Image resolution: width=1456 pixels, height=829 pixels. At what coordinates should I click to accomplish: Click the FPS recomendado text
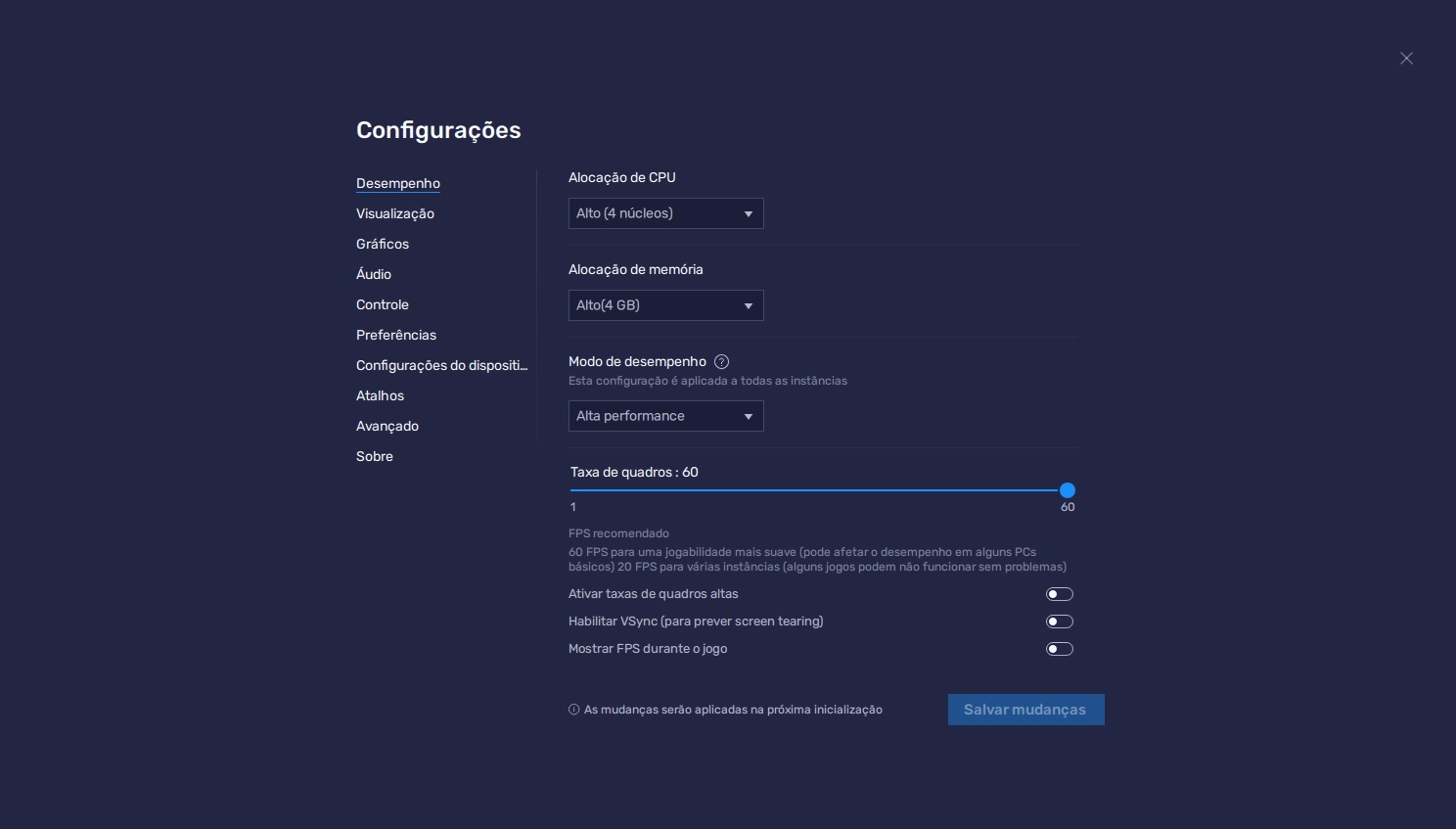[618, 533]
